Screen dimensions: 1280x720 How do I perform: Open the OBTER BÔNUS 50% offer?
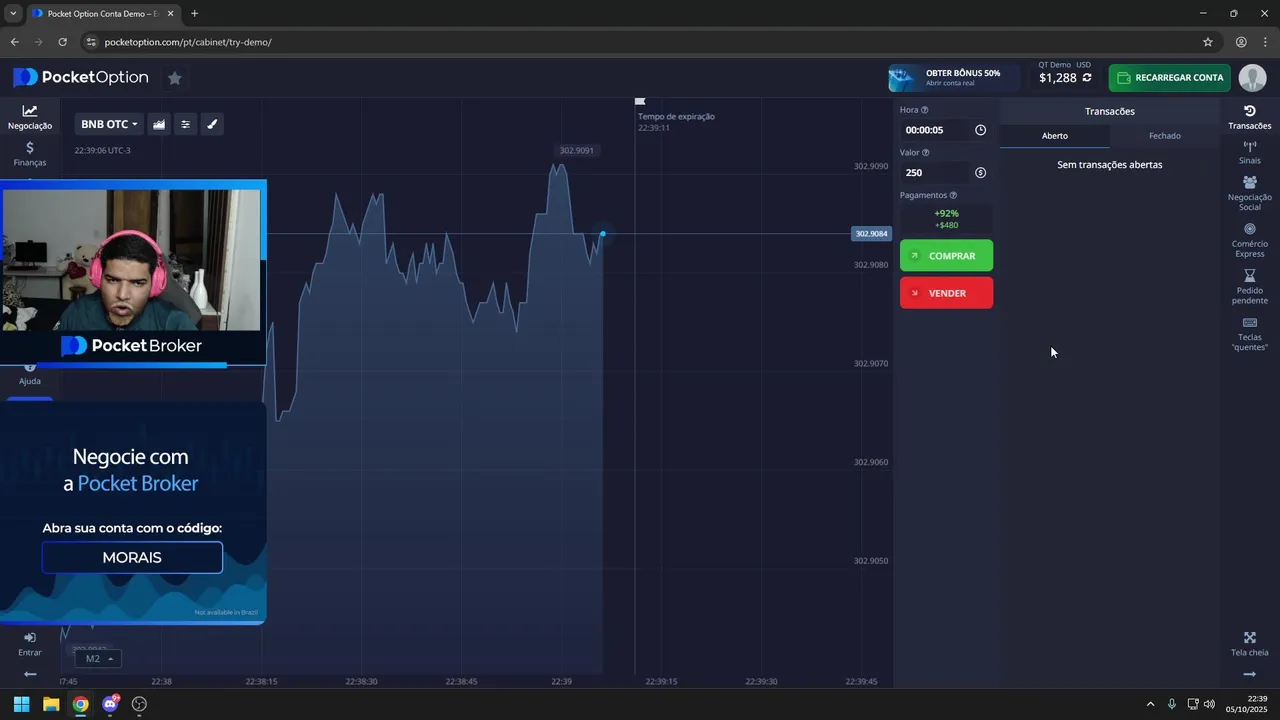[x=954, y=77]
